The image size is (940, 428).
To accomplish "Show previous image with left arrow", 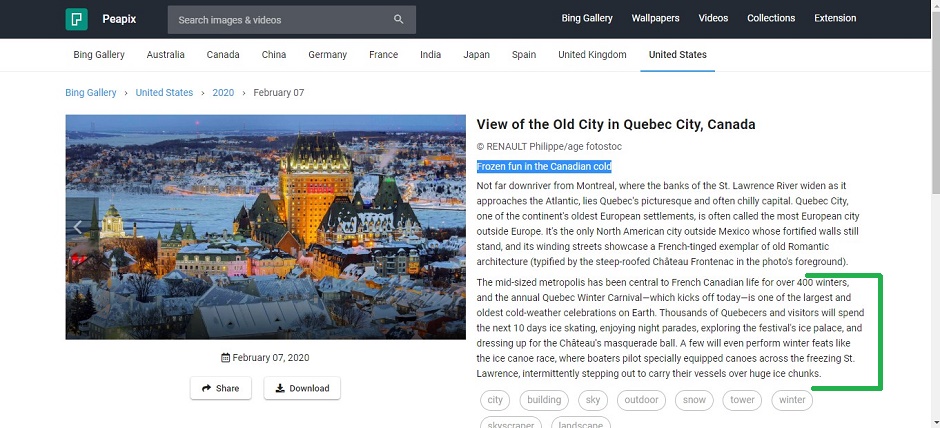I will [x=78, y=227].
